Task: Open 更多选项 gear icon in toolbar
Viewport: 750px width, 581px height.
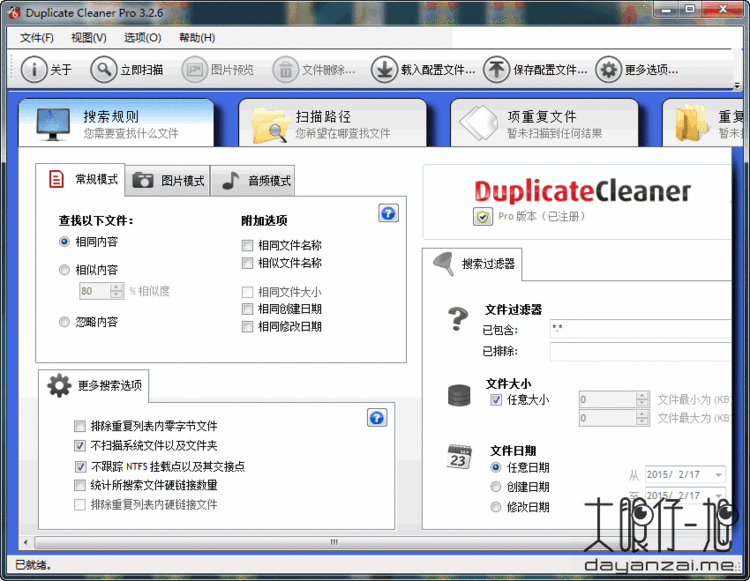Action: coord(608,70)
